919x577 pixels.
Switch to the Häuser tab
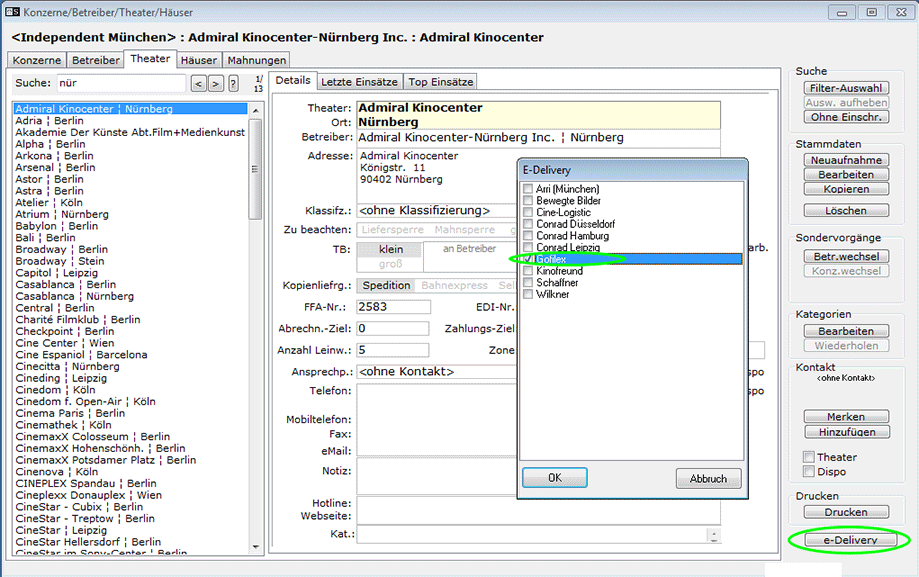pyautogui.click(x=199, y=61)
